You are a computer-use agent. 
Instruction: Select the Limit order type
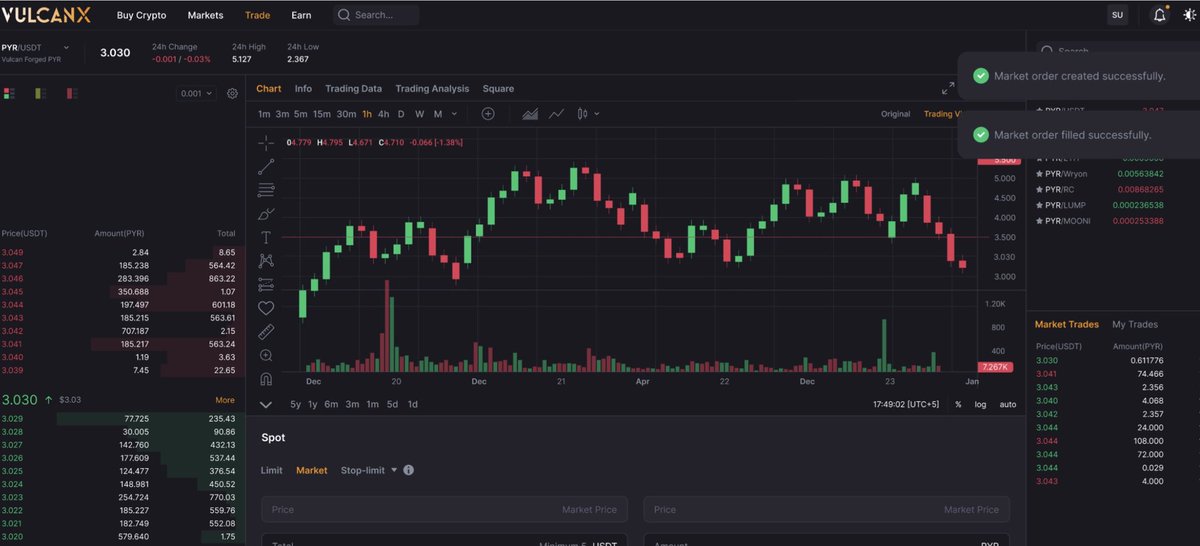272,470
